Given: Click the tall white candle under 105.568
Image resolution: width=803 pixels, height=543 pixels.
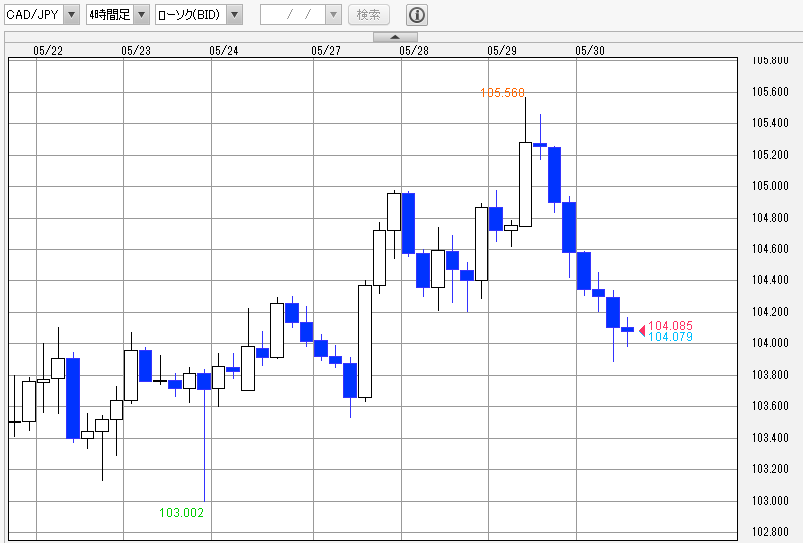Looking at the screenshot, I should click(525, 184).
